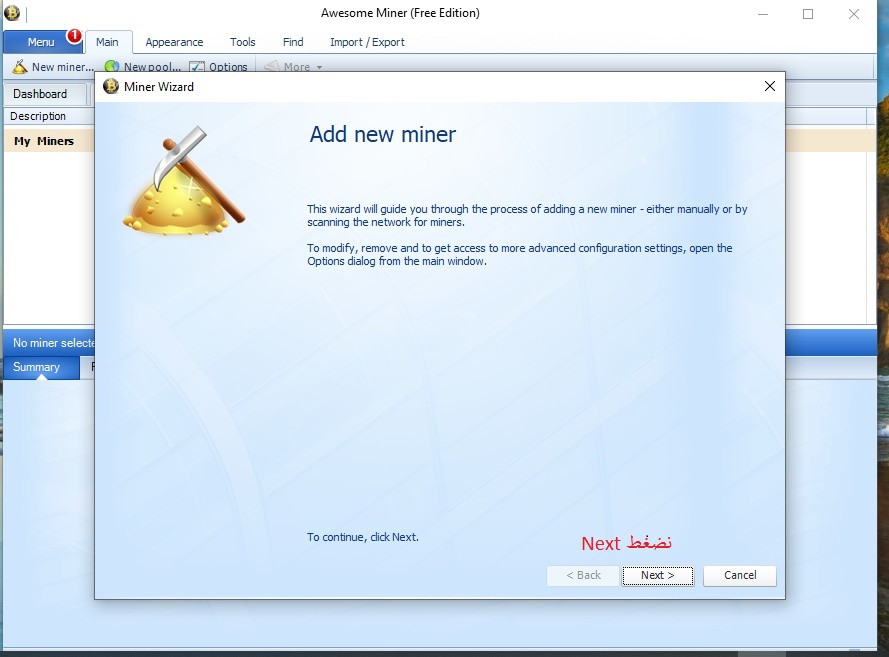Image resolution: width=889 pixels, height=657 pixels.
Task: Switch to the Main ribbon tab
Action: pyautogui.click(x=107, y=42)
